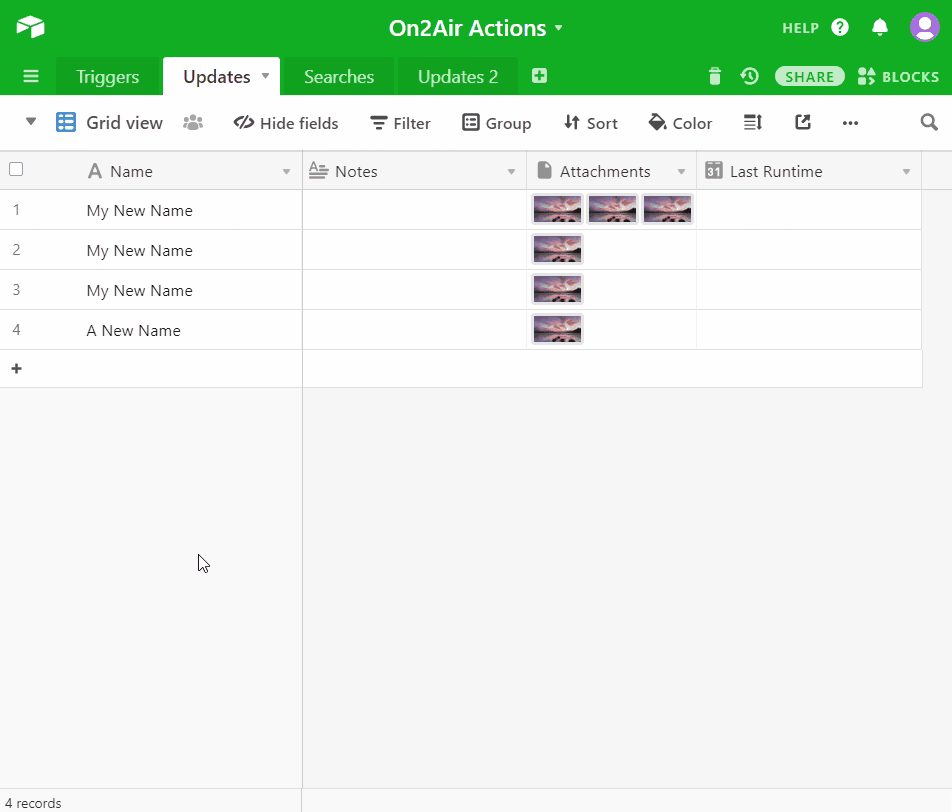This screenshot has height=812, width=952.
Task: Switch to the Triggers tab
Action: coord(107,77)
